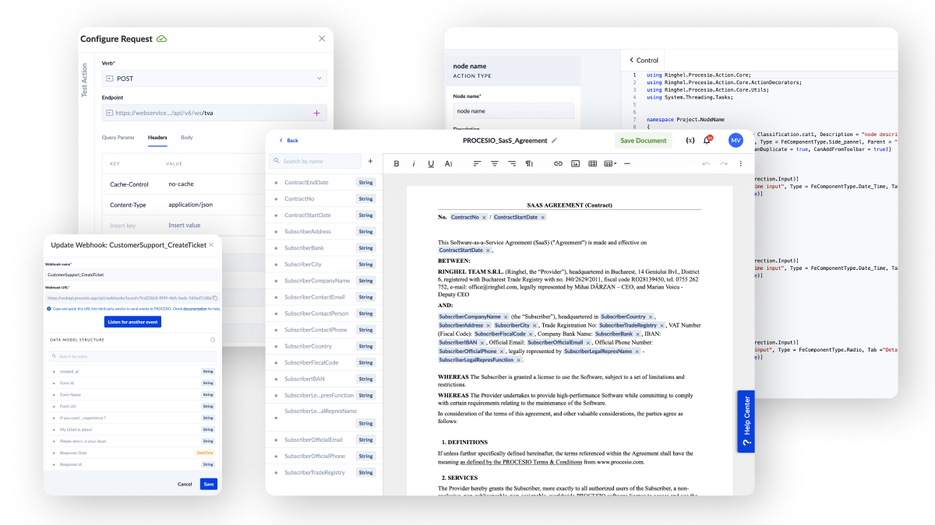Viewport: 935px width, 525px height.
Task: Switch to the Body tab
Action: coord(187,138)
